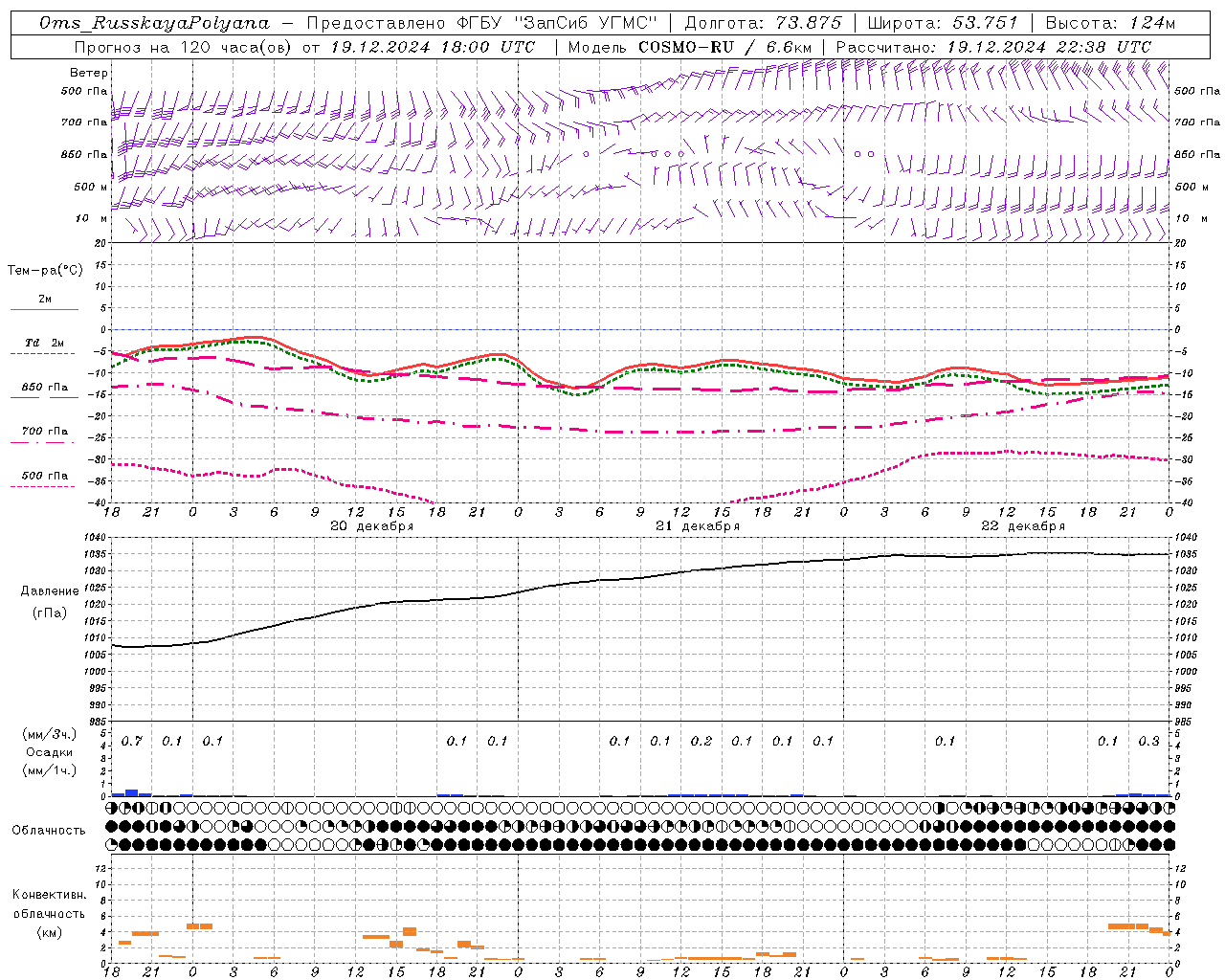Click the Высота: 124м header value

(x=1109, y=23)
